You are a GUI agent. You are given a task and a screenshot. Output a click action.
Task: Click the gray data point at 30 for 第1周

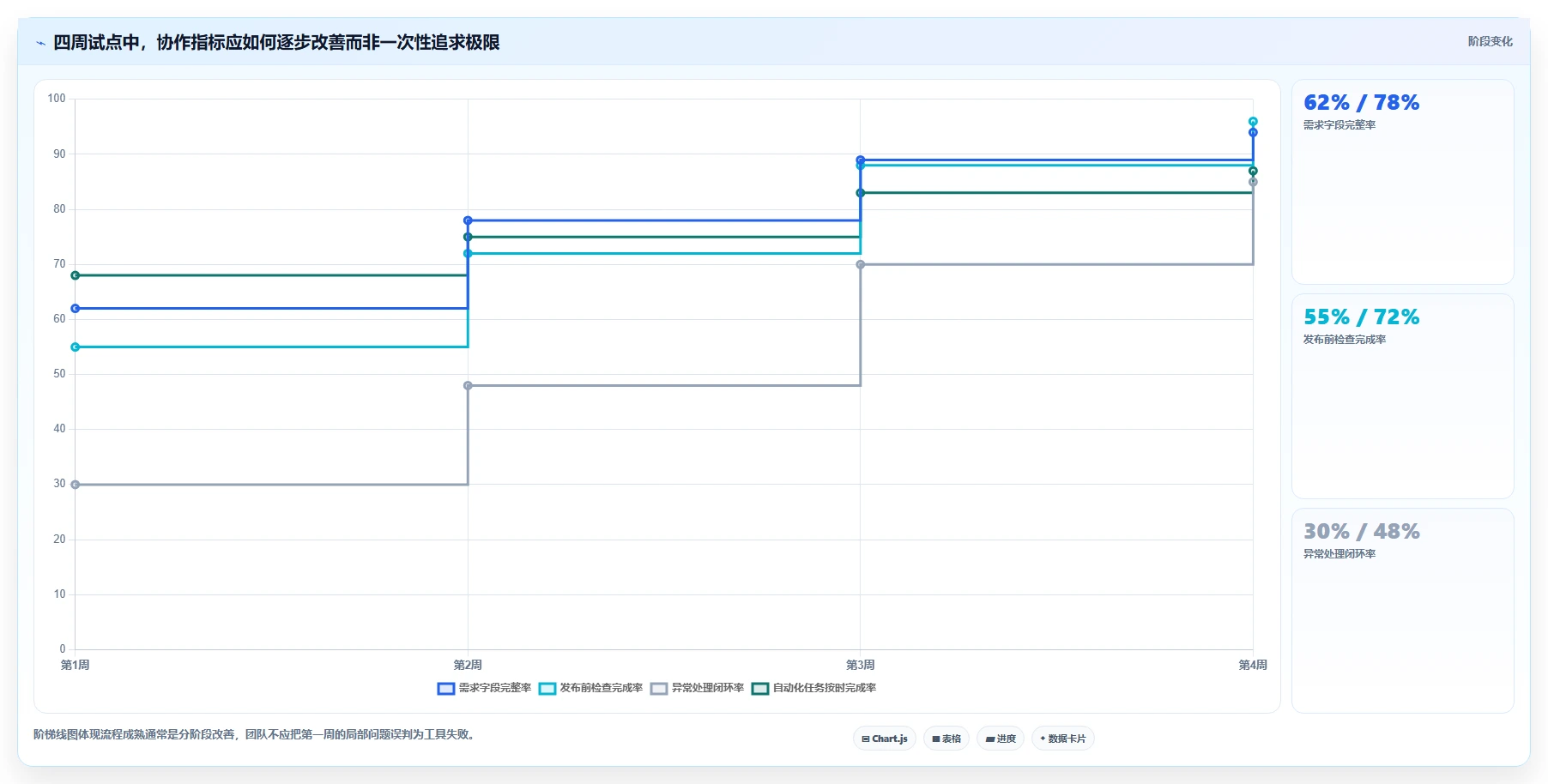76,485
